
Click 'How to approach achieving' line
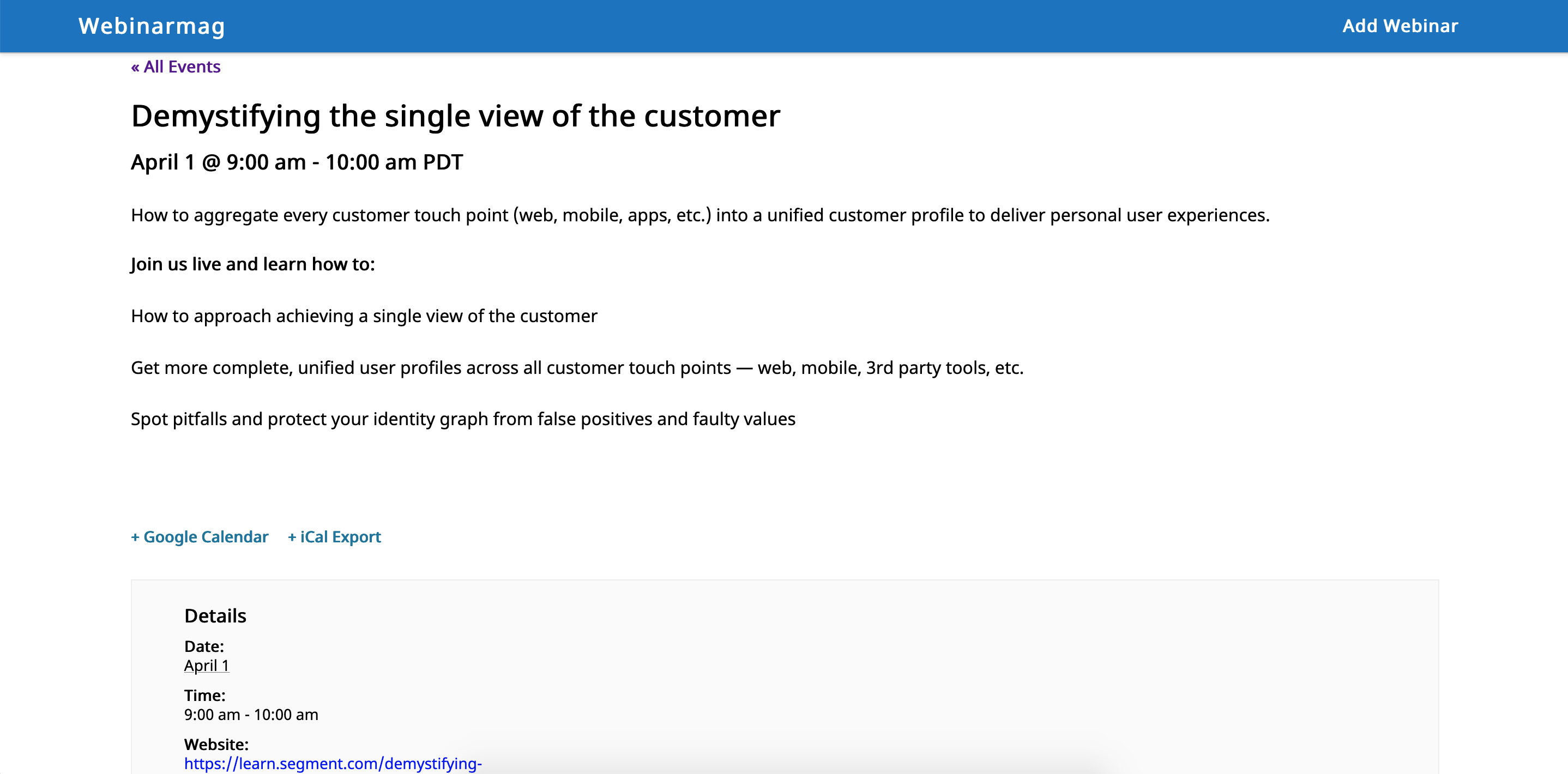(364, 316)
